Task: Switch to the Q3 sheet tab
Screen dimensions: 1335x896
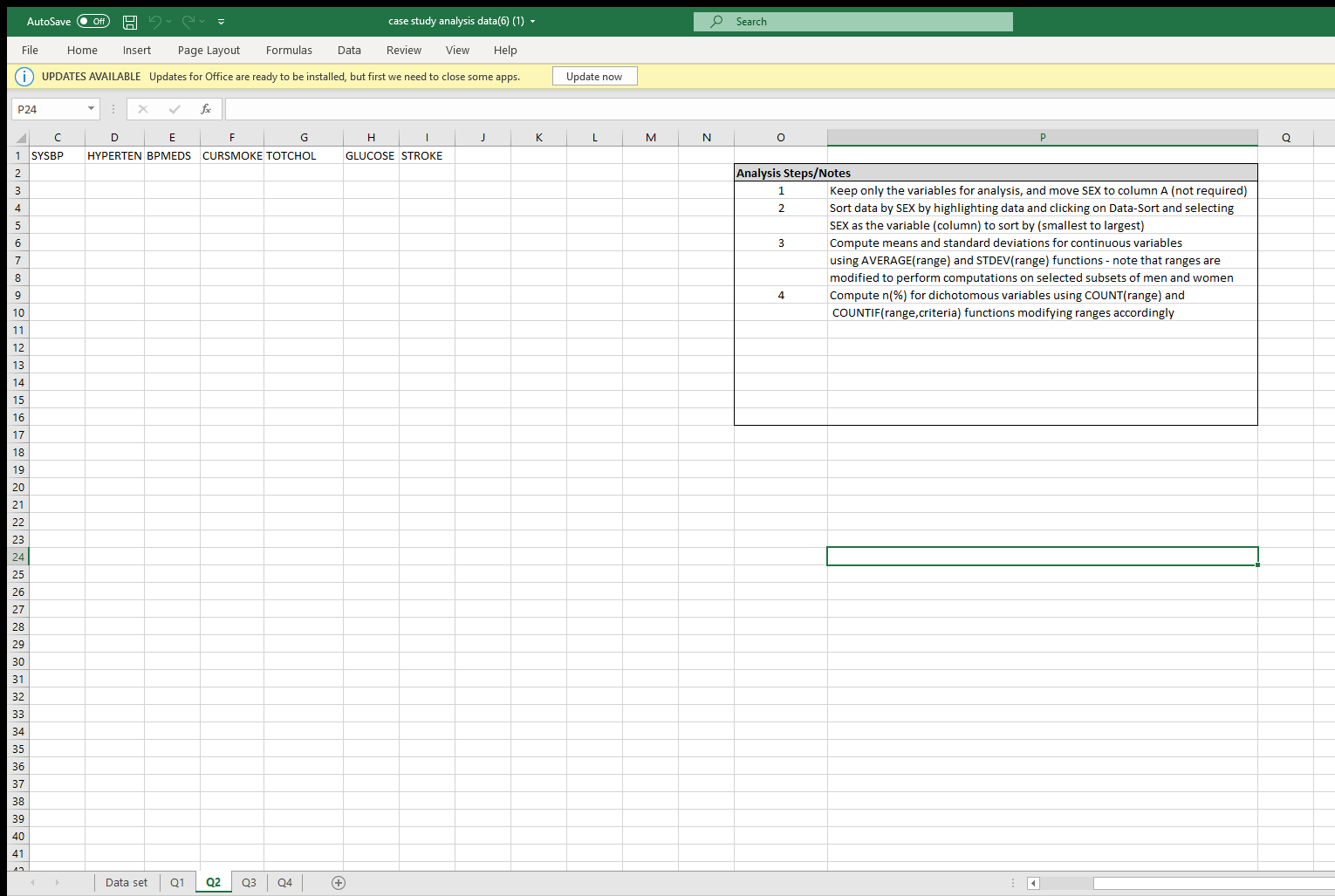Action: click(x=250, y=882)
